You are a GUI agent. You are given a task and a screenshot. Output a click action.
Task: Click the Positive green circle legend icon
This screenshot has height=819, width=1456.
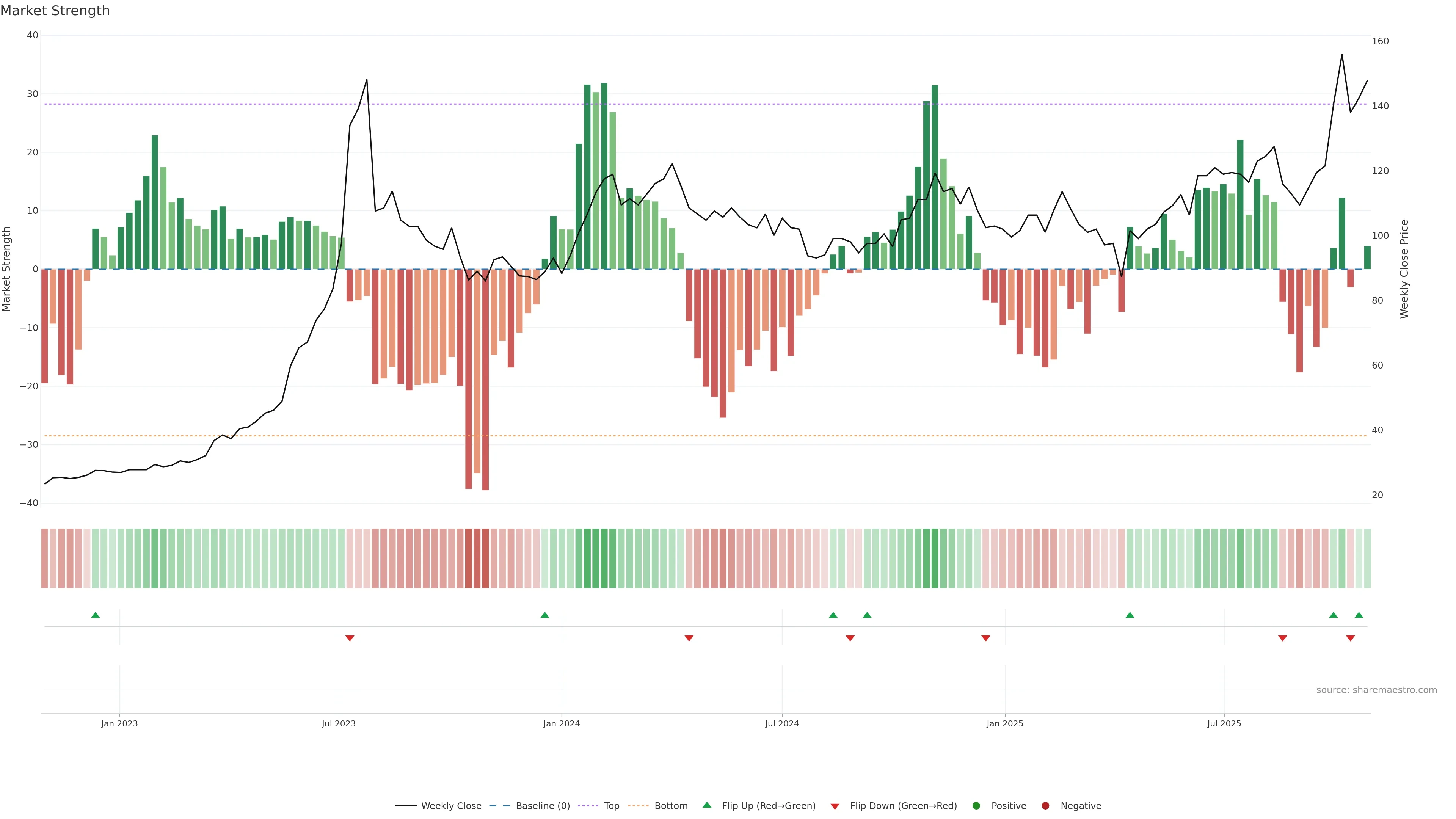point(976,805)
